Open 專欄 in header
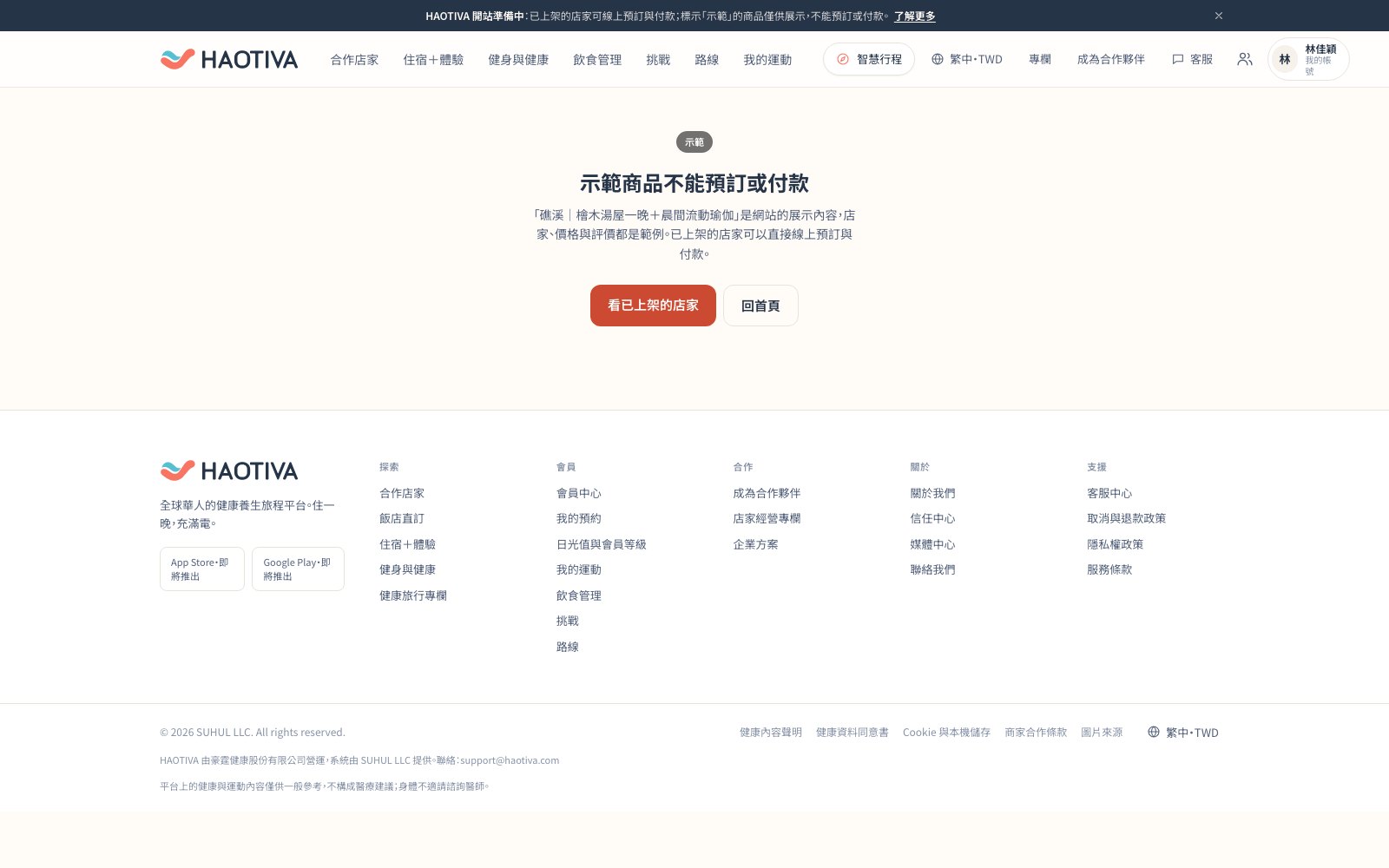 (x=1040, y=59)
